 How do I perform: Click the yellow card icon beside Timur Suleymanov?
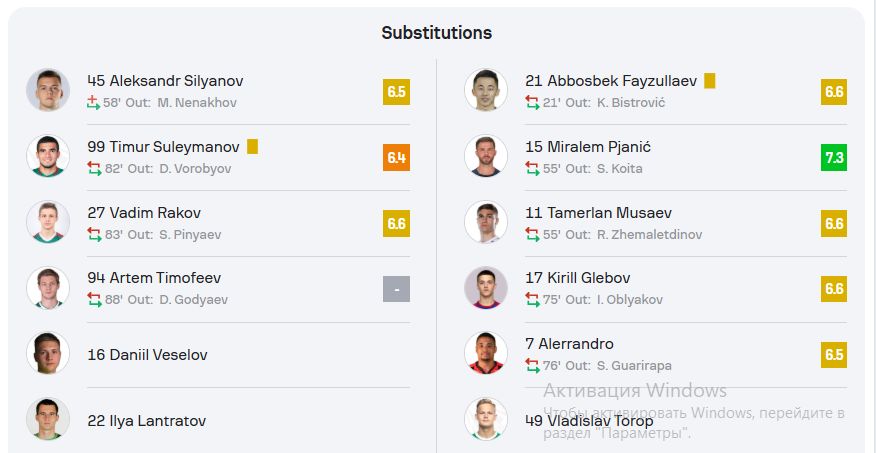[x=253, y=147]
